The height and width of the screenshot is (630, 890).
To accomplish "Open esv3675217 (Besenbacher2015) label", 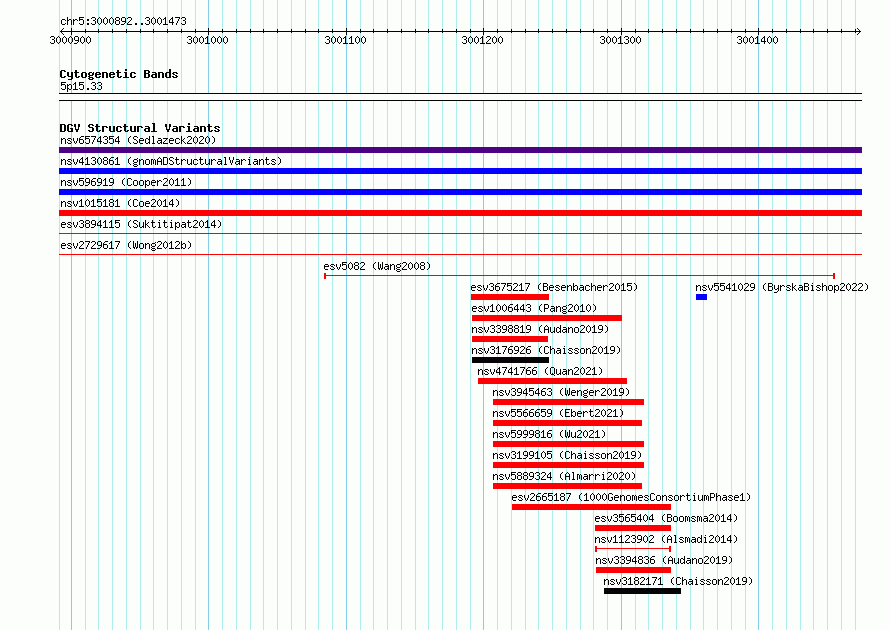I will 554,287.
